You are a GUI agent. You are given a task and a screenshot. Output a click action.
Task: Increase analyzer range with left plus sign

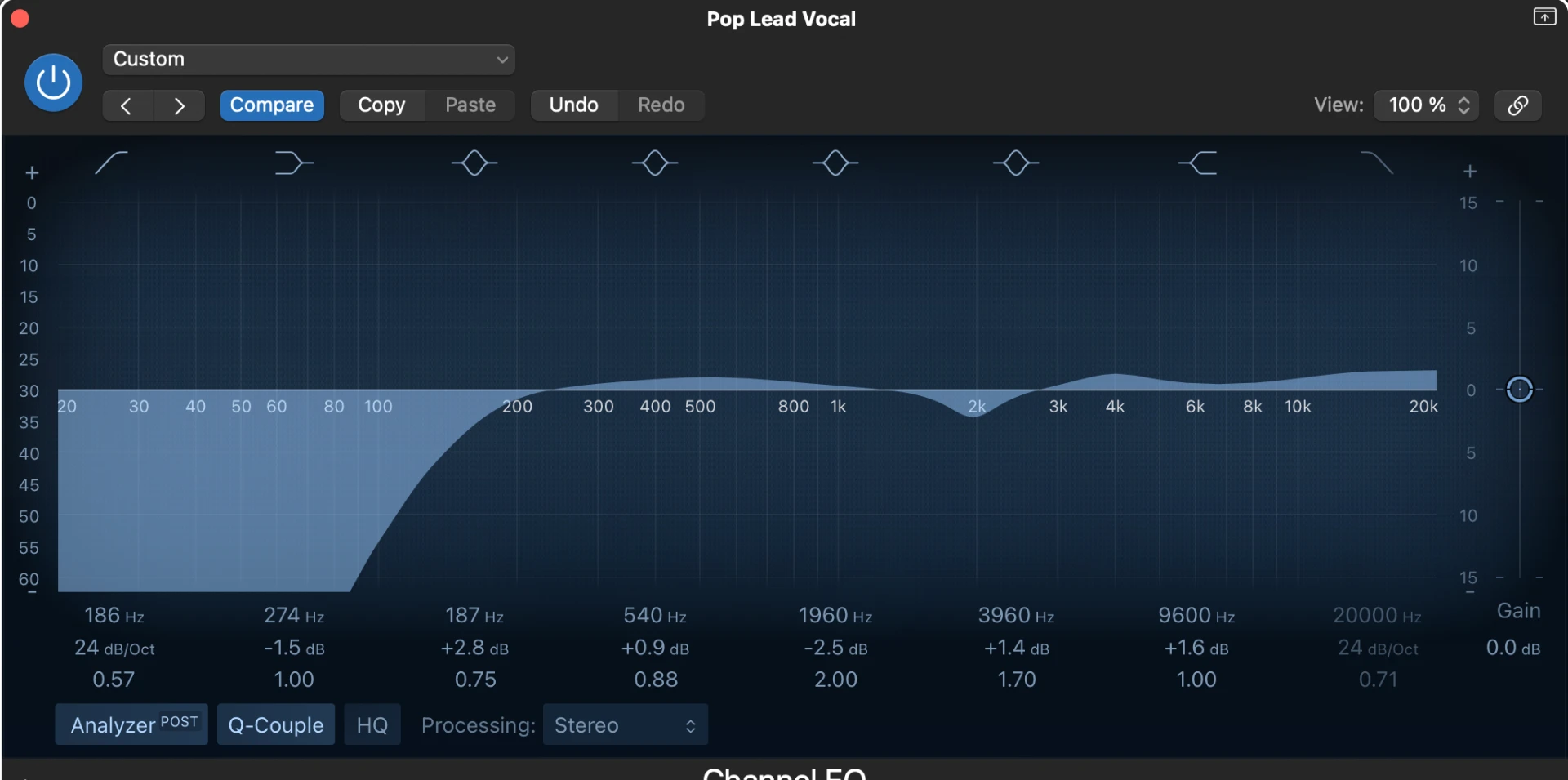32,173
